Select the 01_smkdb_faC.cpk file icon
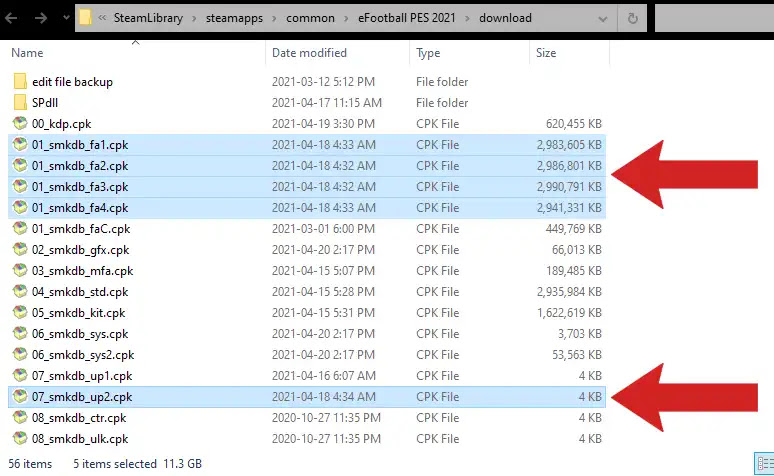774x476 pixels. point(20,228)
